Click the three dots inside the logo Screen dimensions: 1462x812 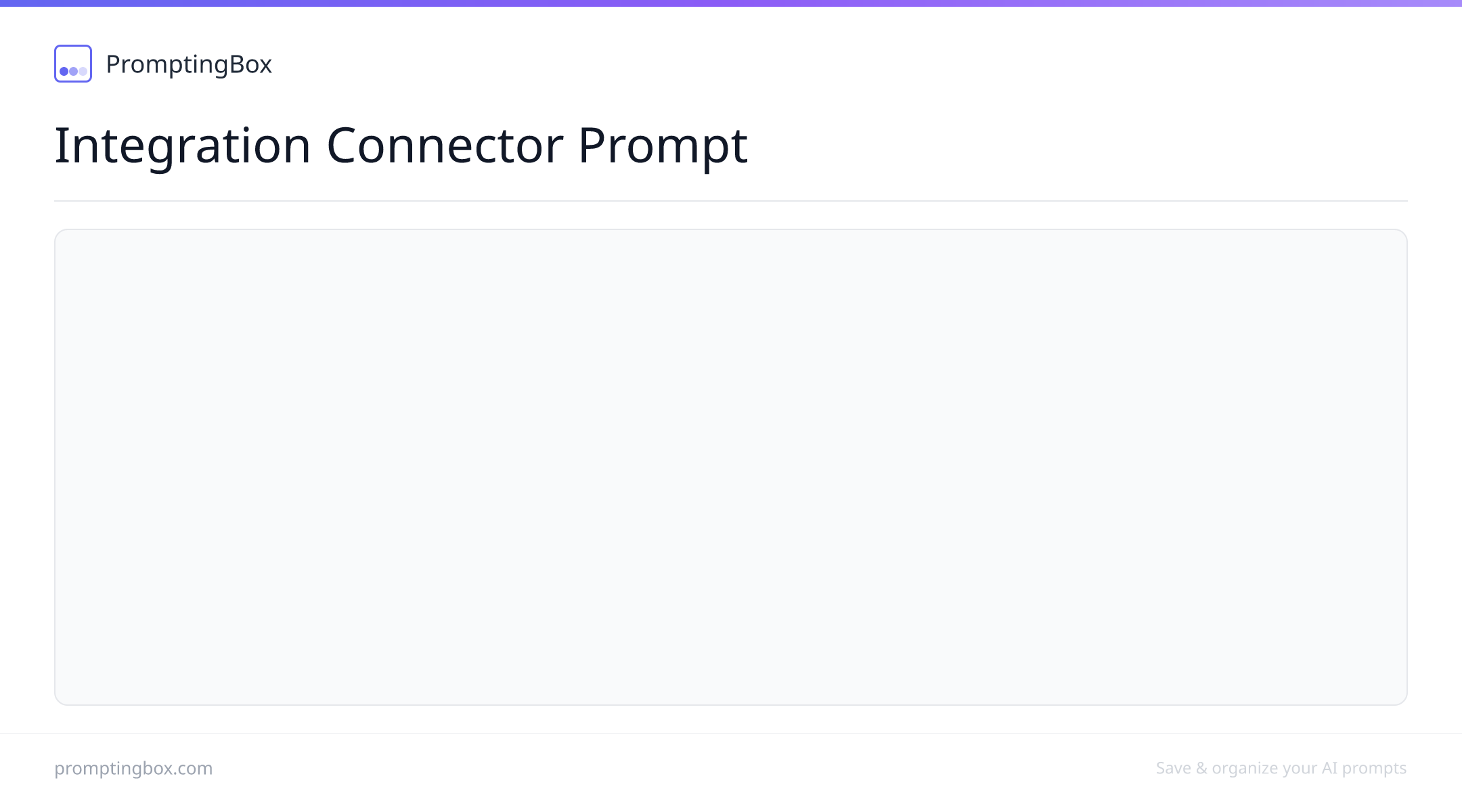pyautogui.click(x=73, y=71)
